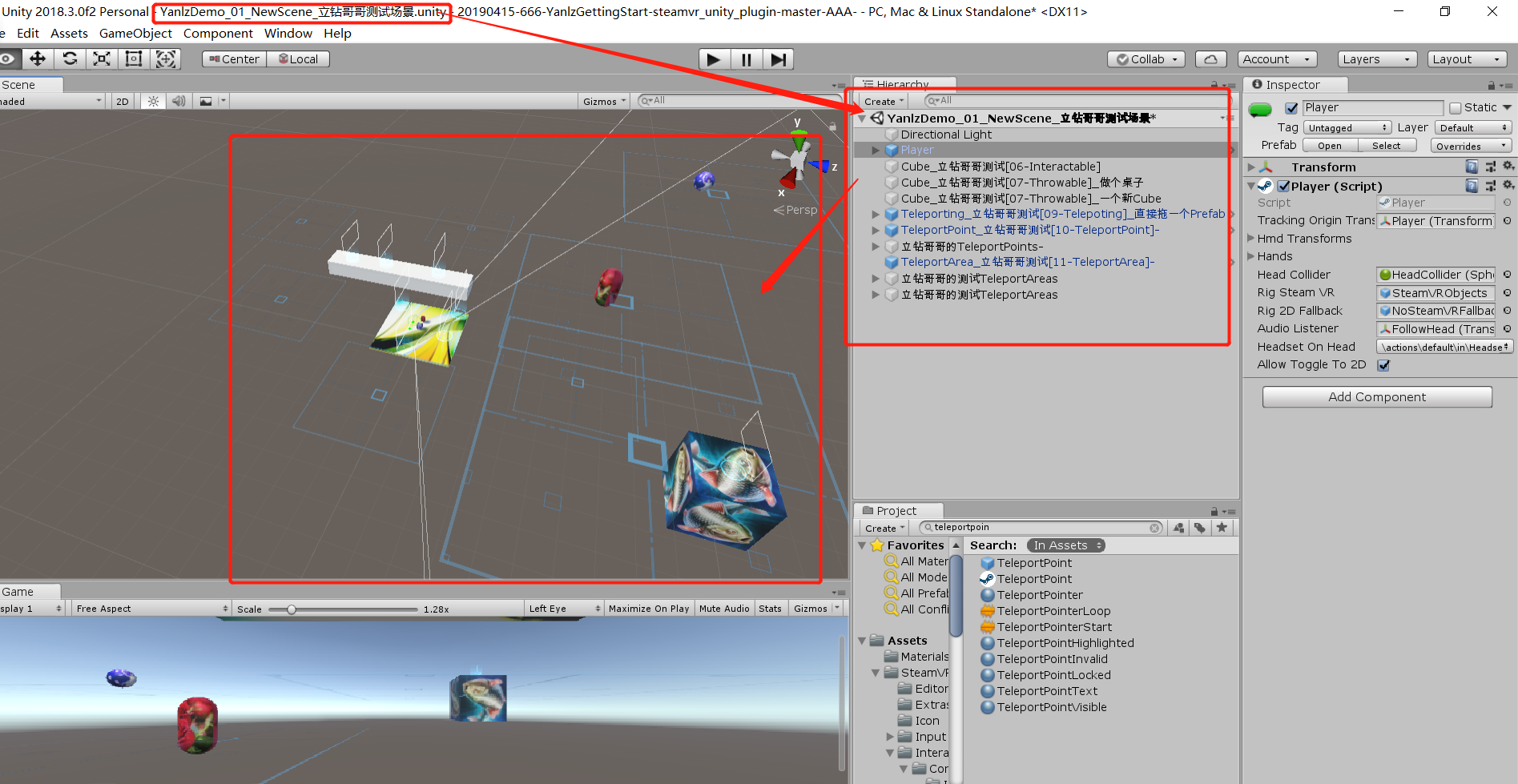Select TeleportPointLocked in Project search results
The width and height of the screenshot is (1518, 784).
click(1054, 674)
